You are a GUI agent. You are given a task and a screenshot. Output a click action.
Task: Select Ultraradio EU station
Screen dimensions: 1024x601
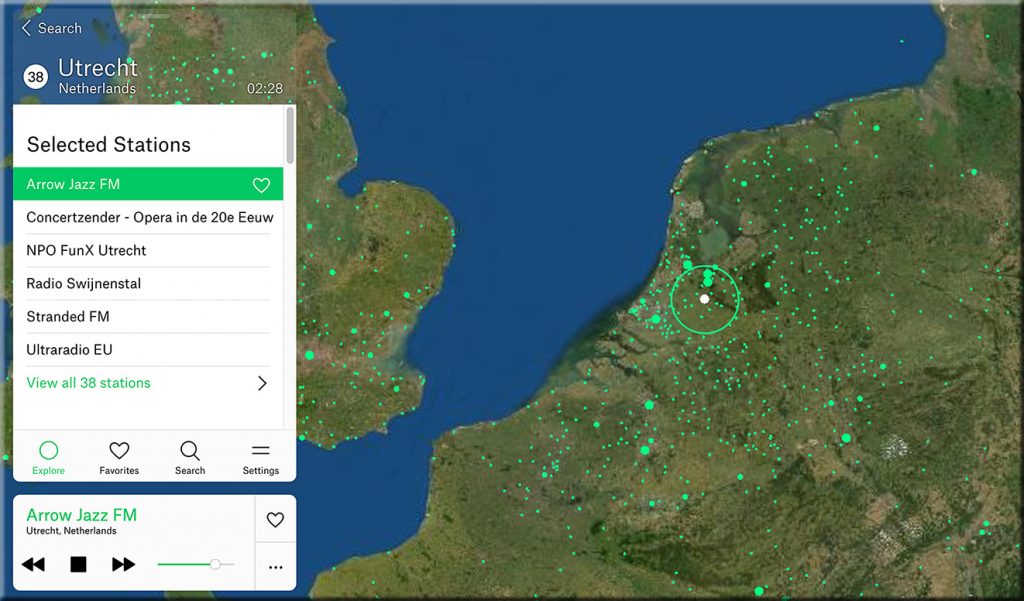pyautogui.click(x=69, y=349)
